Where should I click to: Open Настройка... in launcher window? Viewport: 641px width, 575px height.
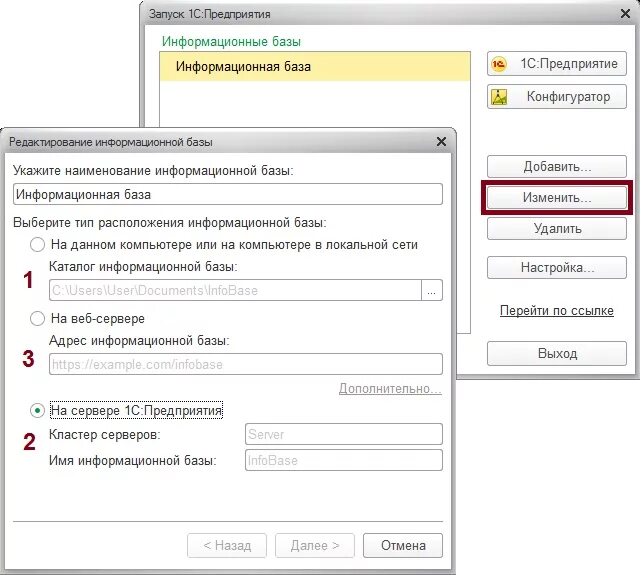click(557, 268)
